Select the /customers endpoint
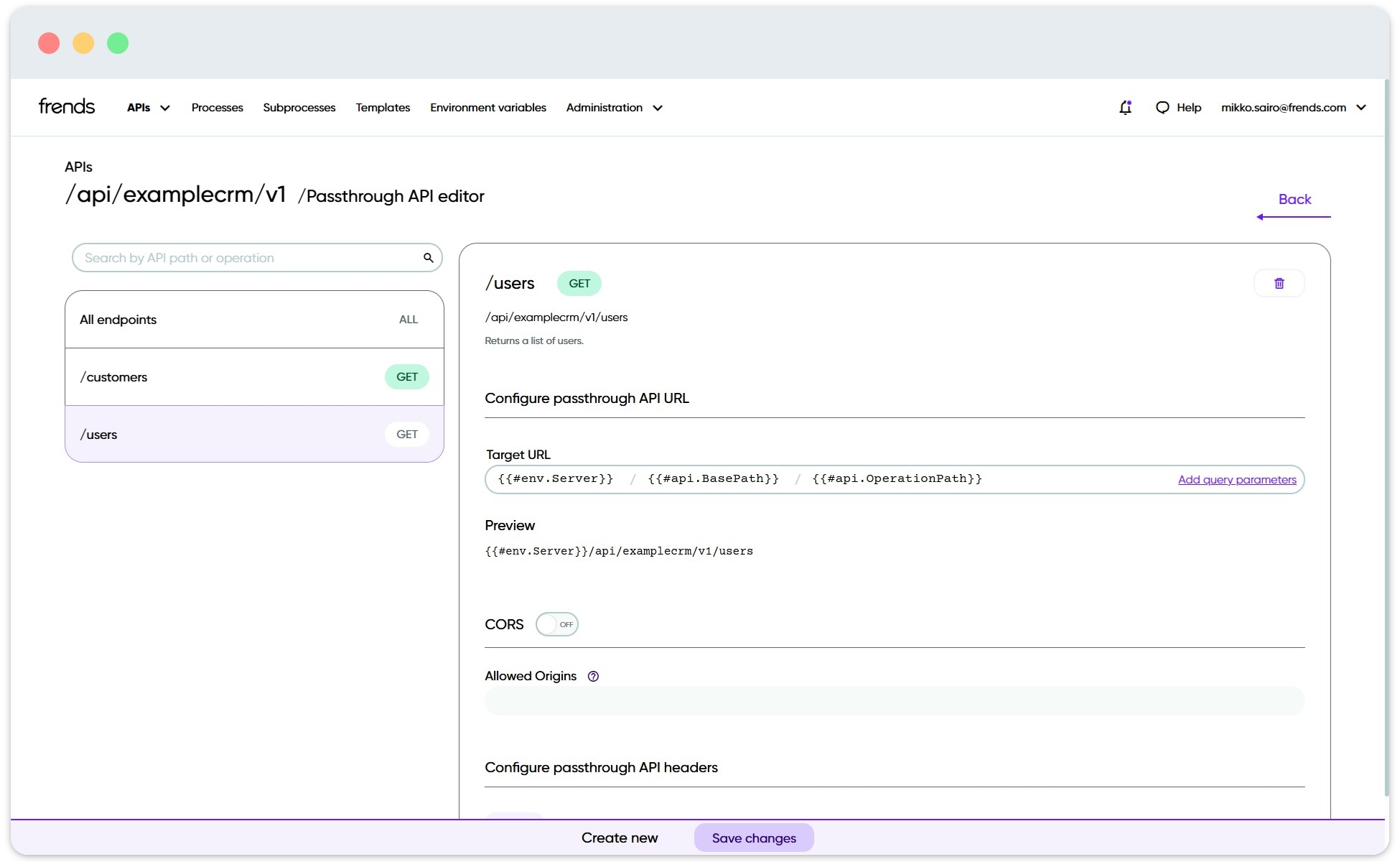 pos(254,377)
